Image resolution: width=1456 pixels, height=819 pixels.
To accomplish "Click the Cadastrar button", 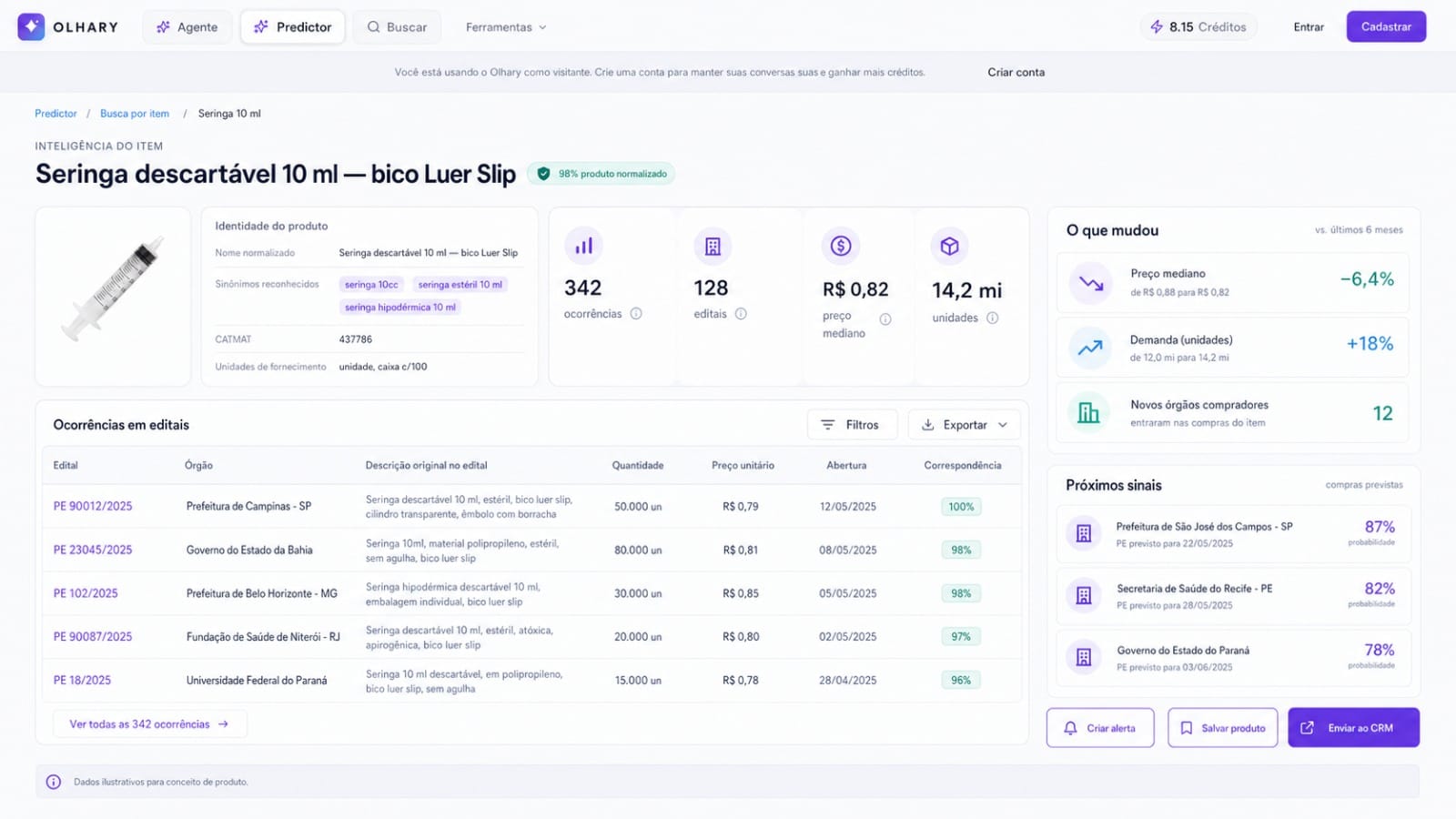I will tap(1386, 26).
